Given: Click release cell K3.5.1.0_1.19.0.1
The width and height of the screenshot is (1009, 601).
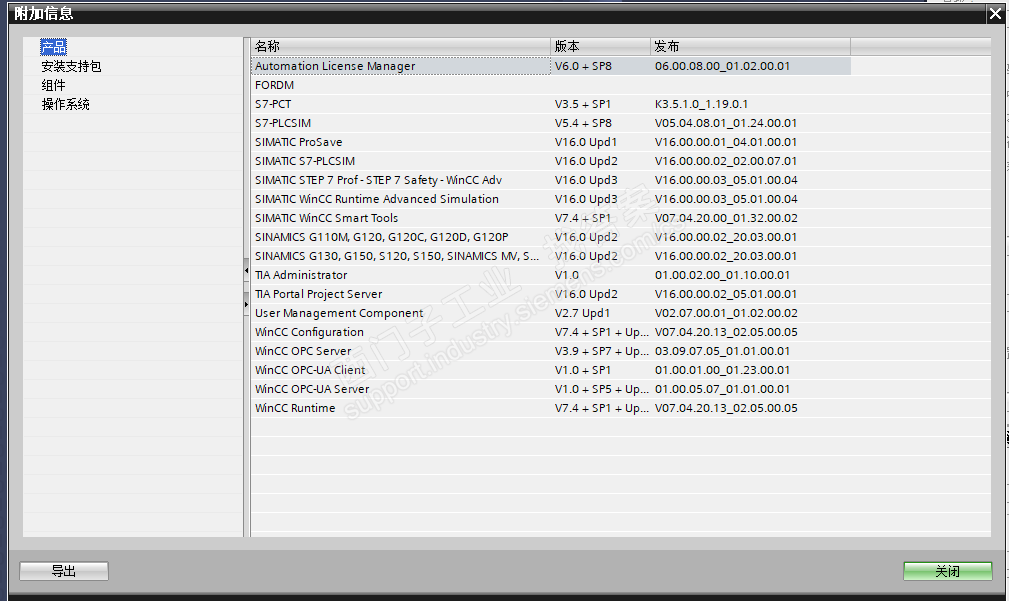Looking at the screenshot, I should [x=701, y=104].
